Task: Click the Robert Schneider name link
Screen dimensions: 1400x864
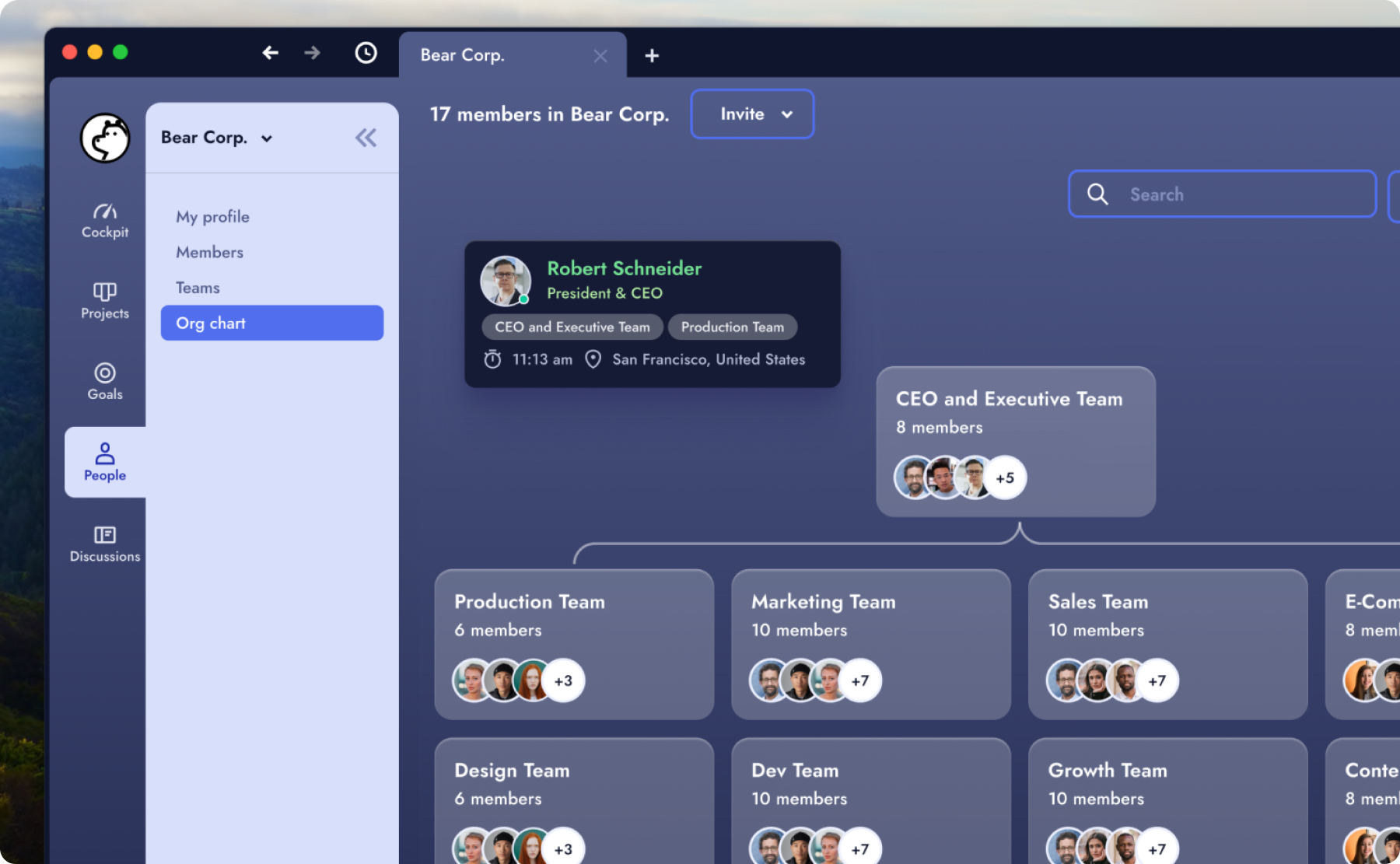Action: (624, 268)
